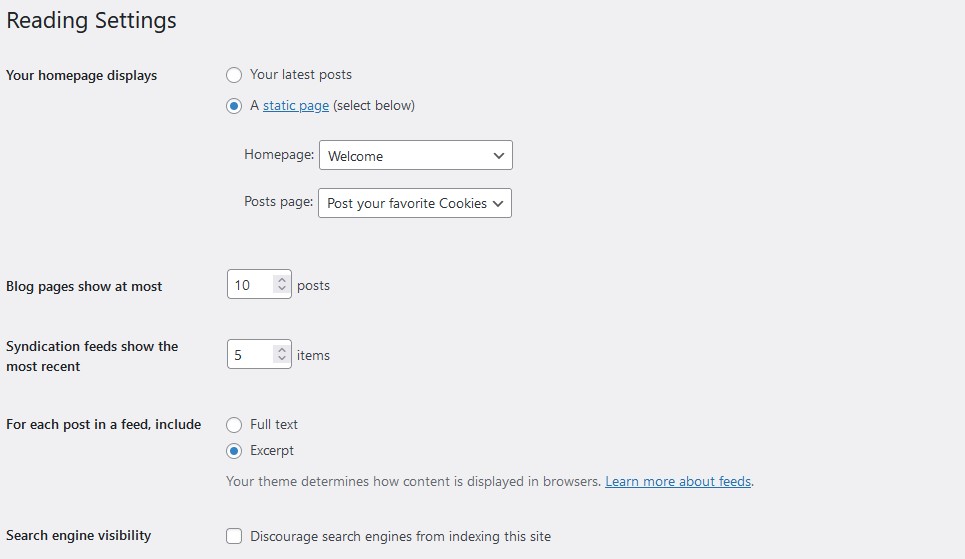Click the 'Blog pages show at most' label
This screenshot has height=559, width=965.
click(x=84, y=287)
